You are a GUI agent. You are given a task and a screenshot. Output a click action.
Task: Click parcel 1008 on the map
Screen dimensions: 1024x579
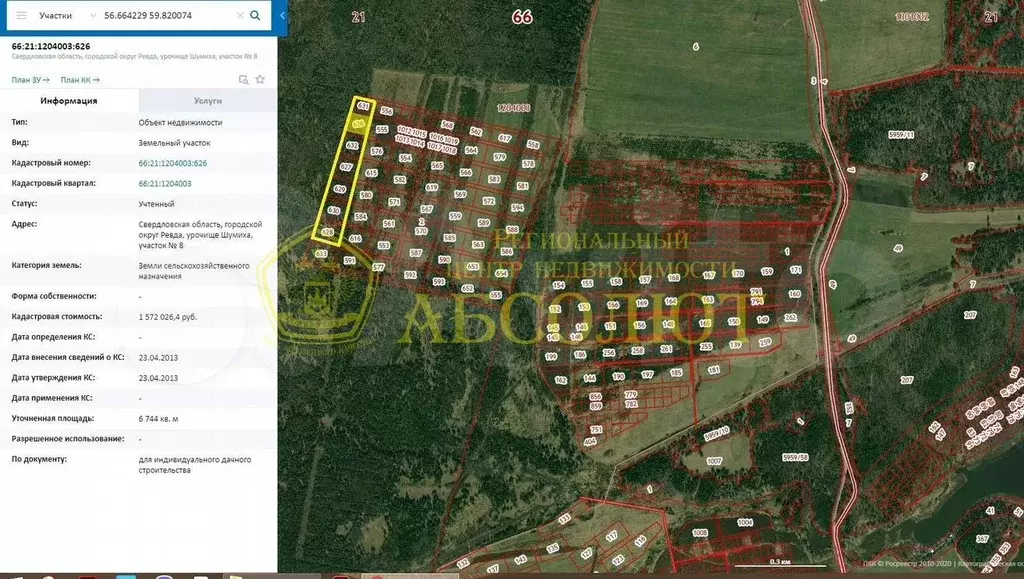[700, 533]
